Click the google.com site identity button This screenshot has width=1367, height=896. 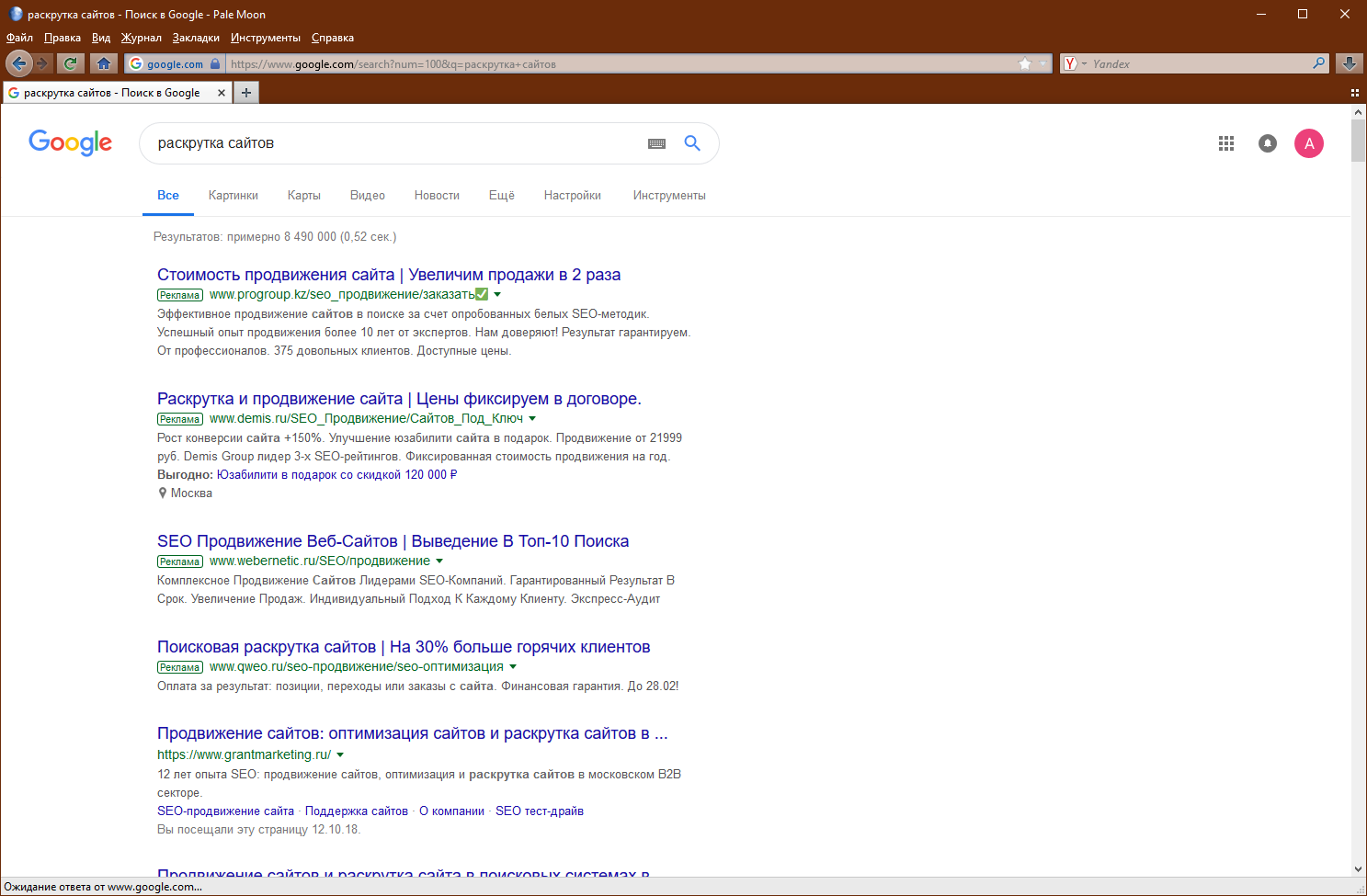coord(175,64)
